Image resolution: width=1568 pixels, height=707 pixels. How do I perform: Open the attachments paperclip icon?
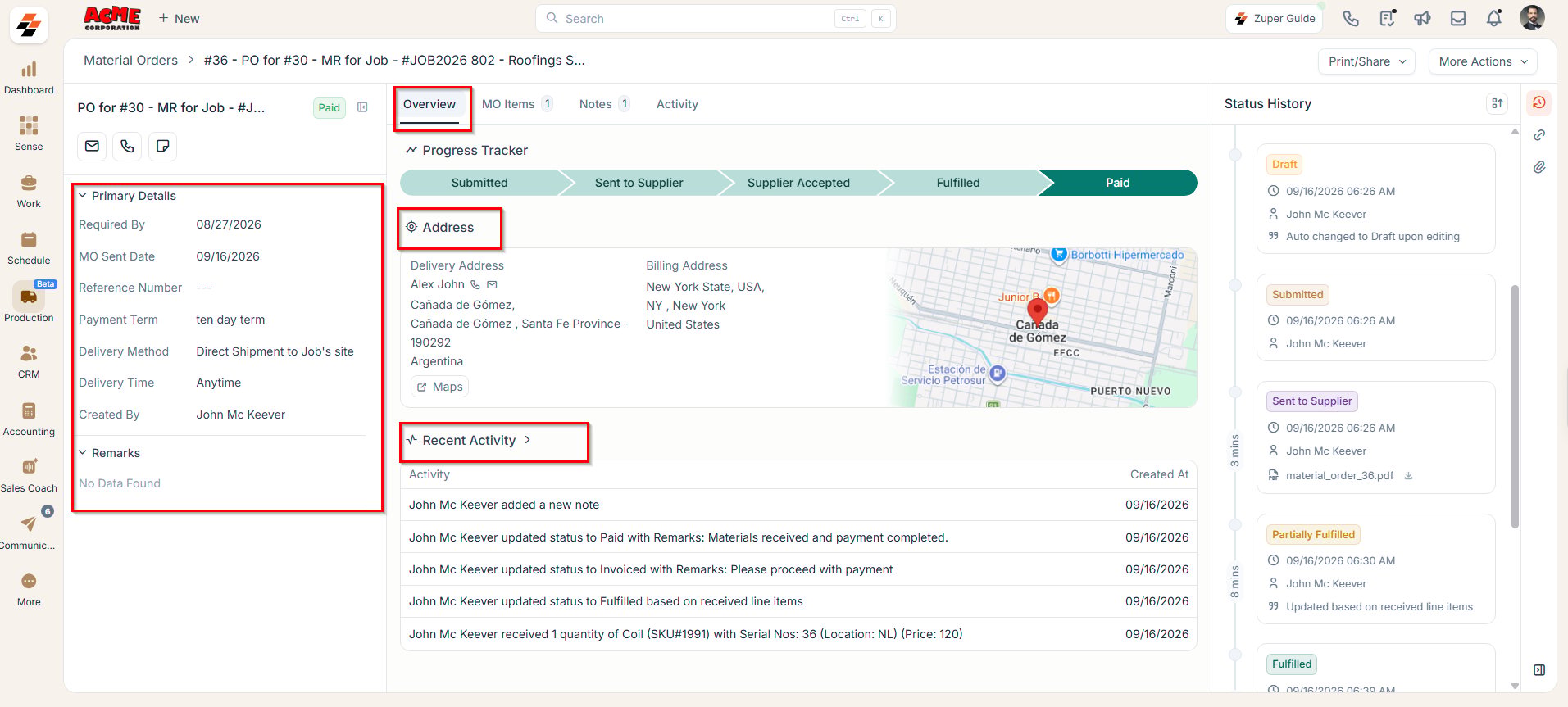pyautogui.click(x=1539, y=167)
